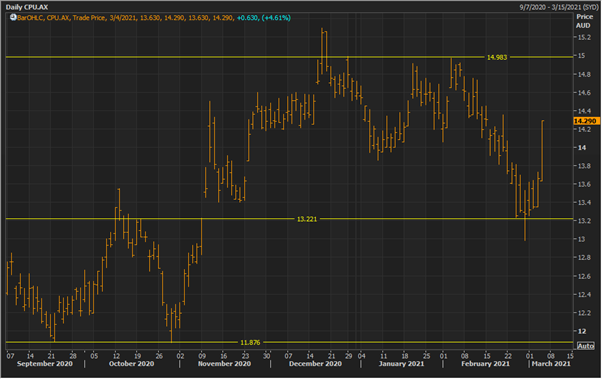The image size is (602, 379).
Task: Click the 12.8 price axis label
Action: 584,258
